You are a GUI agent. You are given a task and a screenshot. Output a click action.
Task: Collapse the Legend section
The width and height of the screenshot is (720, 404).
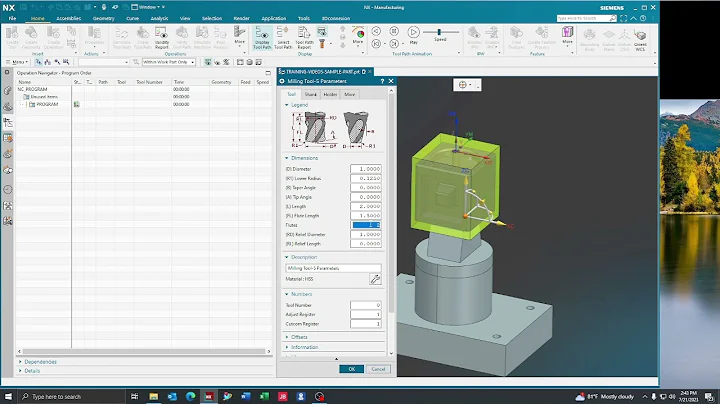(x=287, y=105)
